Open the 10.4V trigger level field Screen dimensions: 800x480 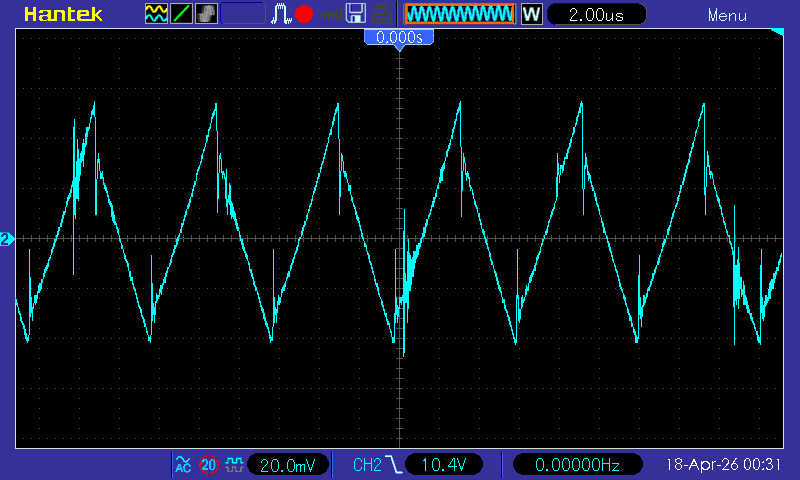pos(443,465)
